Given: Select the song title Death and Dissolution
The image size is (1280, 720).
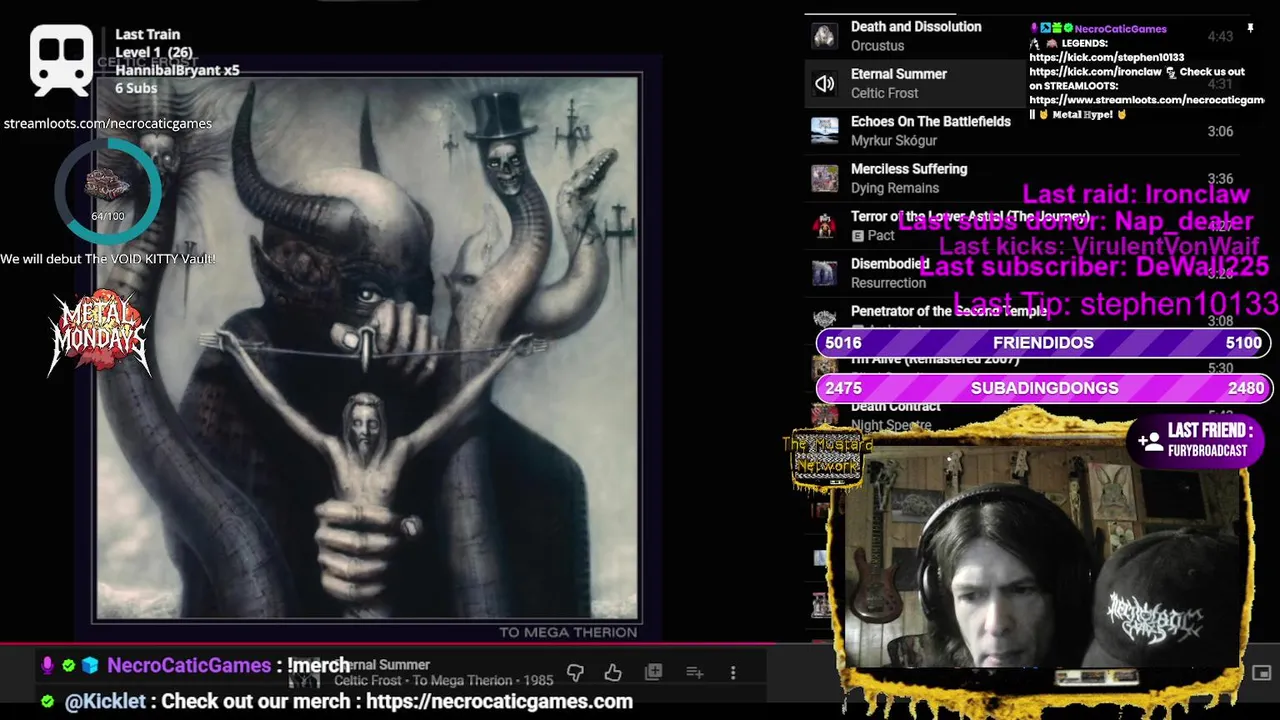Looking at the screenshot, I should [x=916, y=27].
